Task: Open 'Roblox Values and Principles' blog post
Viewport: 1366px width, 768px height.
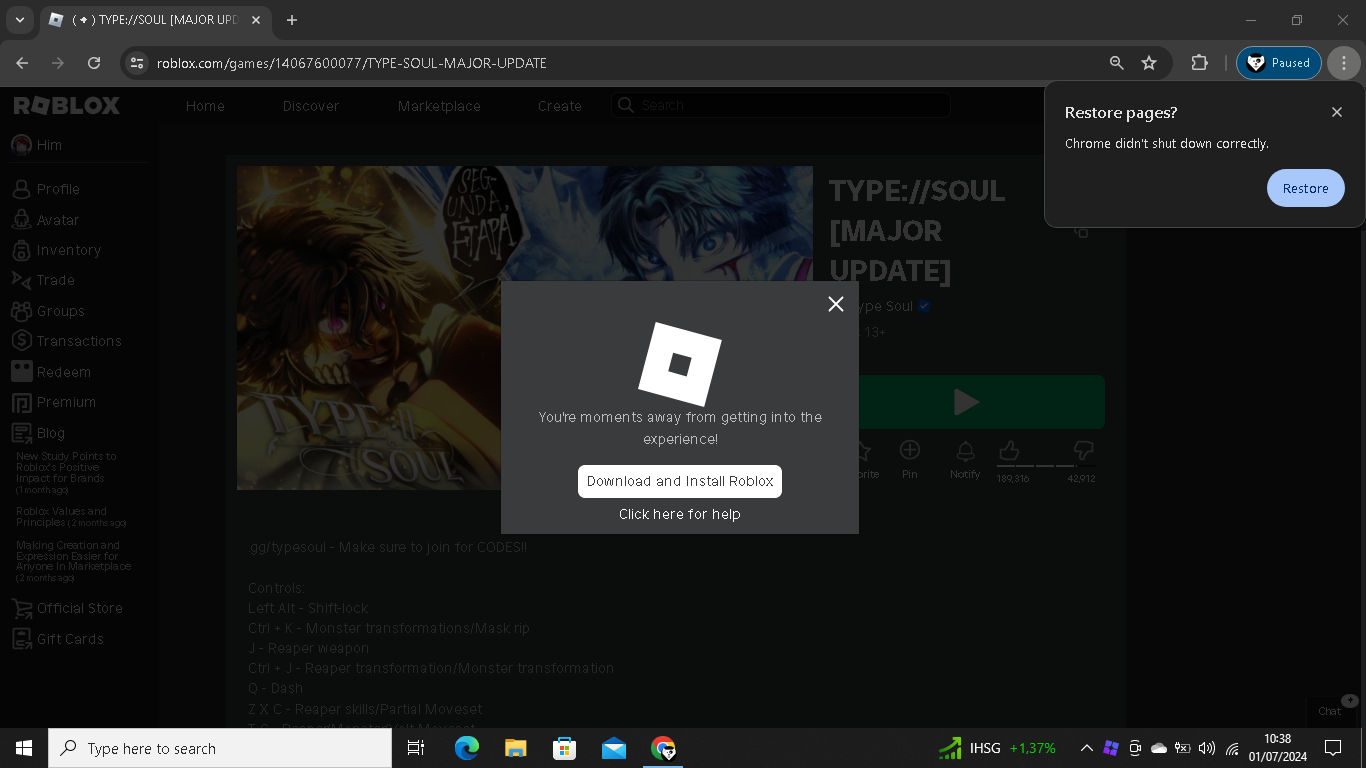Action: point(71,517)
